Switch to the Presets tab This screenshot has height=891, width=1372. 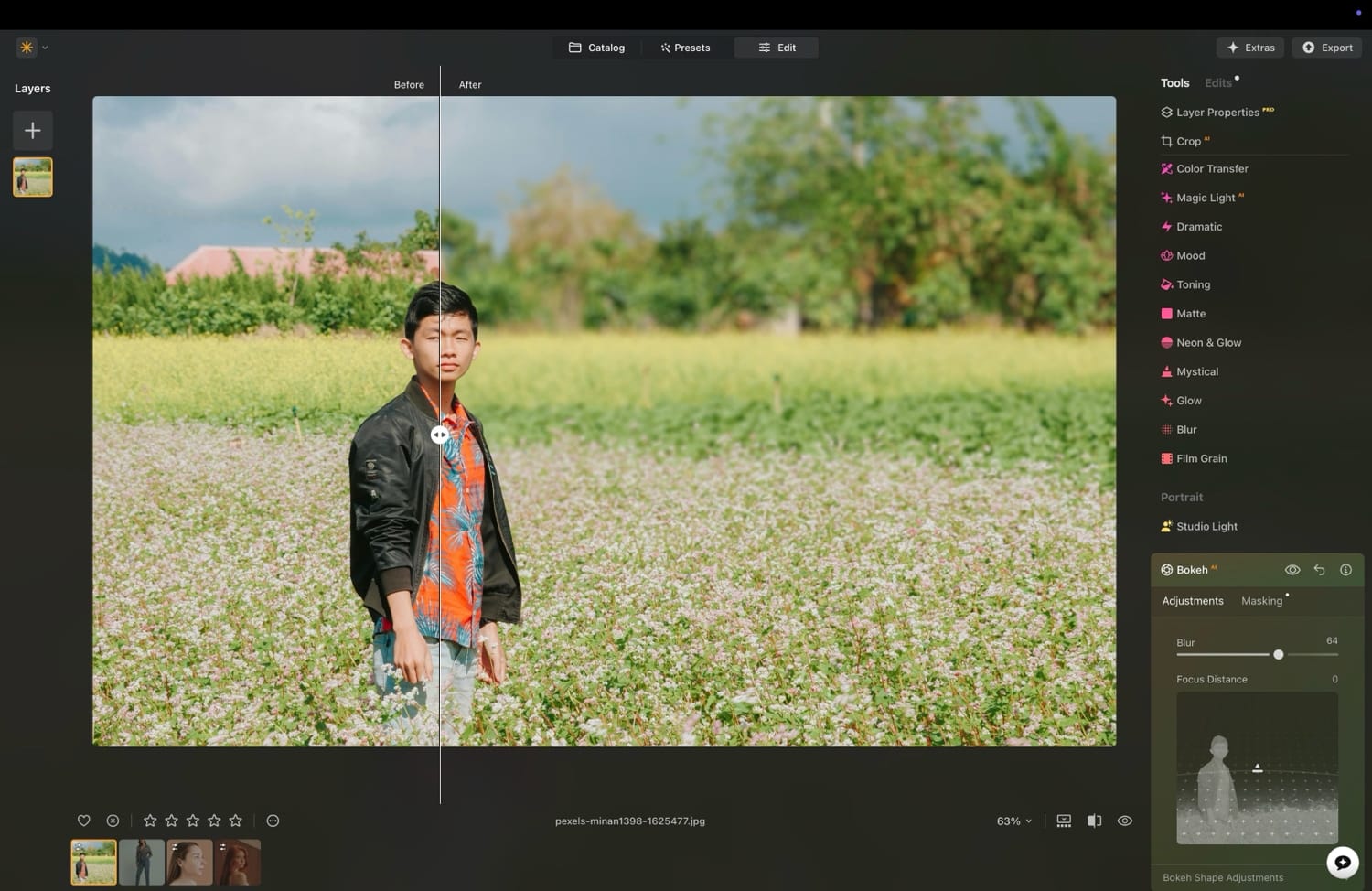[684, 47]
